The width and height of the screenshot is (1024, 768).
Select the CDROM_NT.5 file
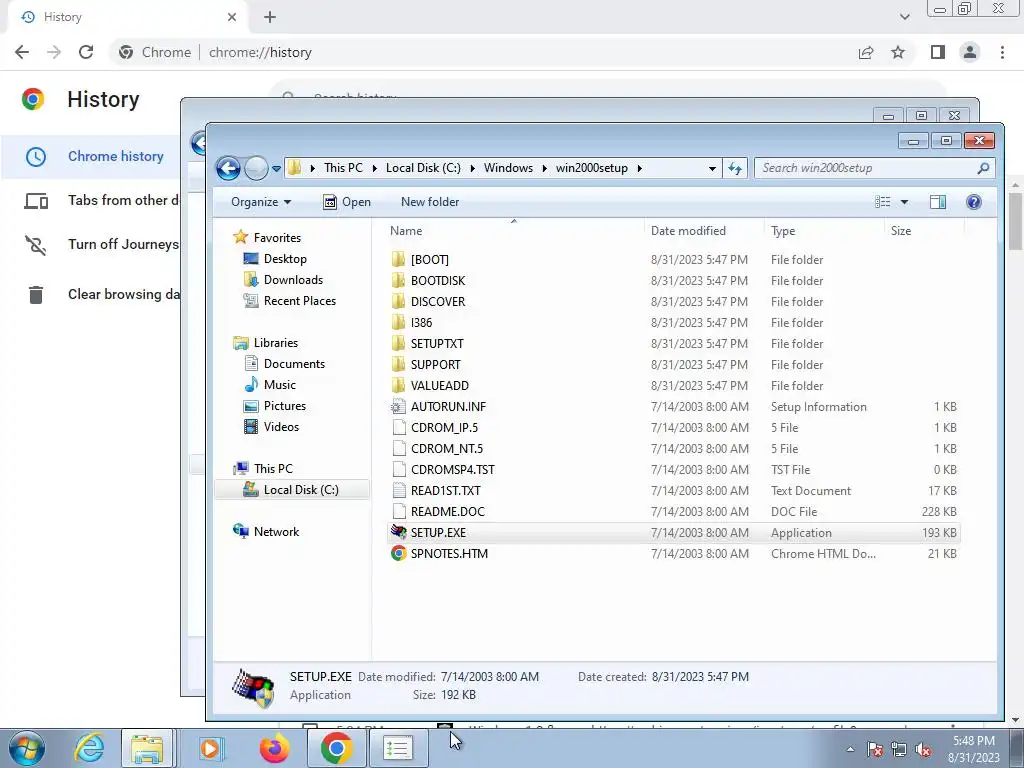pos(447,448)
